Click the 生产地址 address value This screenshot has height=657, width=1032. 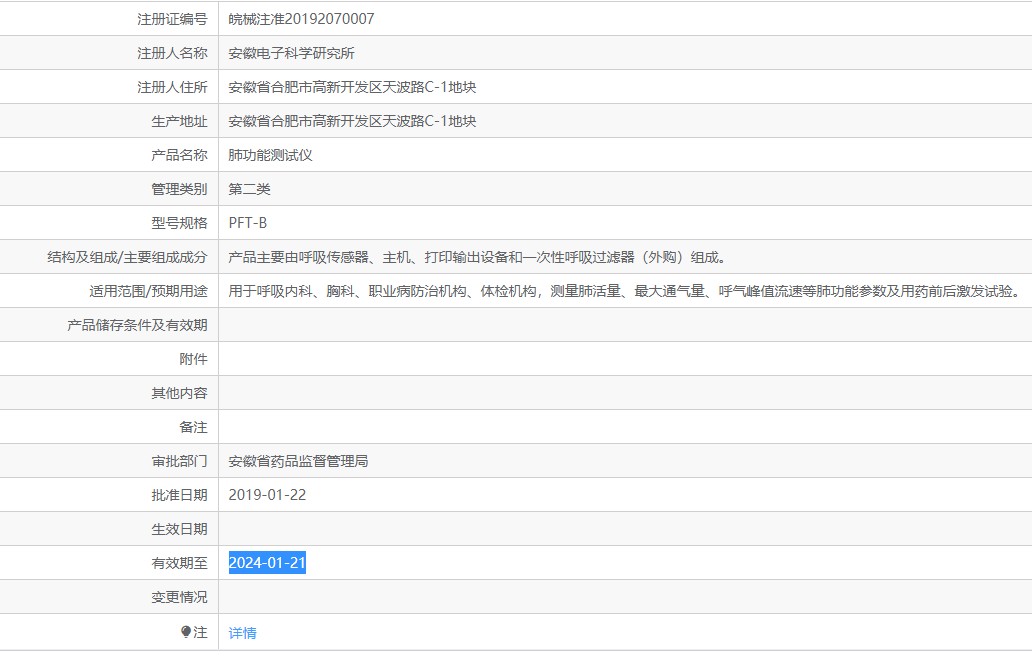click(x=352, y=121)
